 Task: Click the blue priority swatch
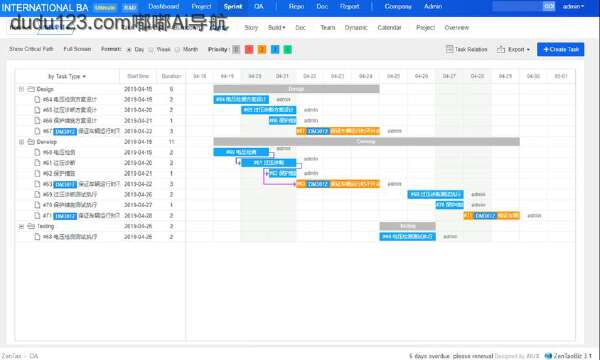click(275, 49)
